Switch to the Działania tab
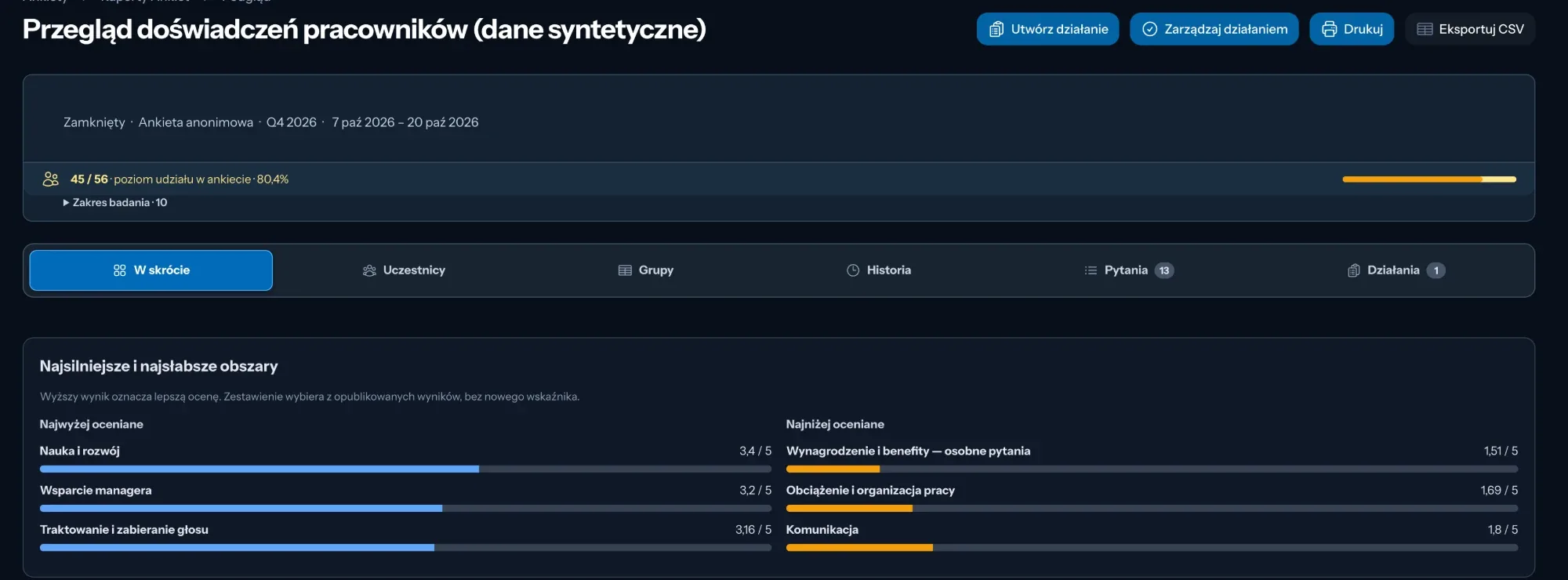The image size is (1568, 580). (x=1396, y=270)
